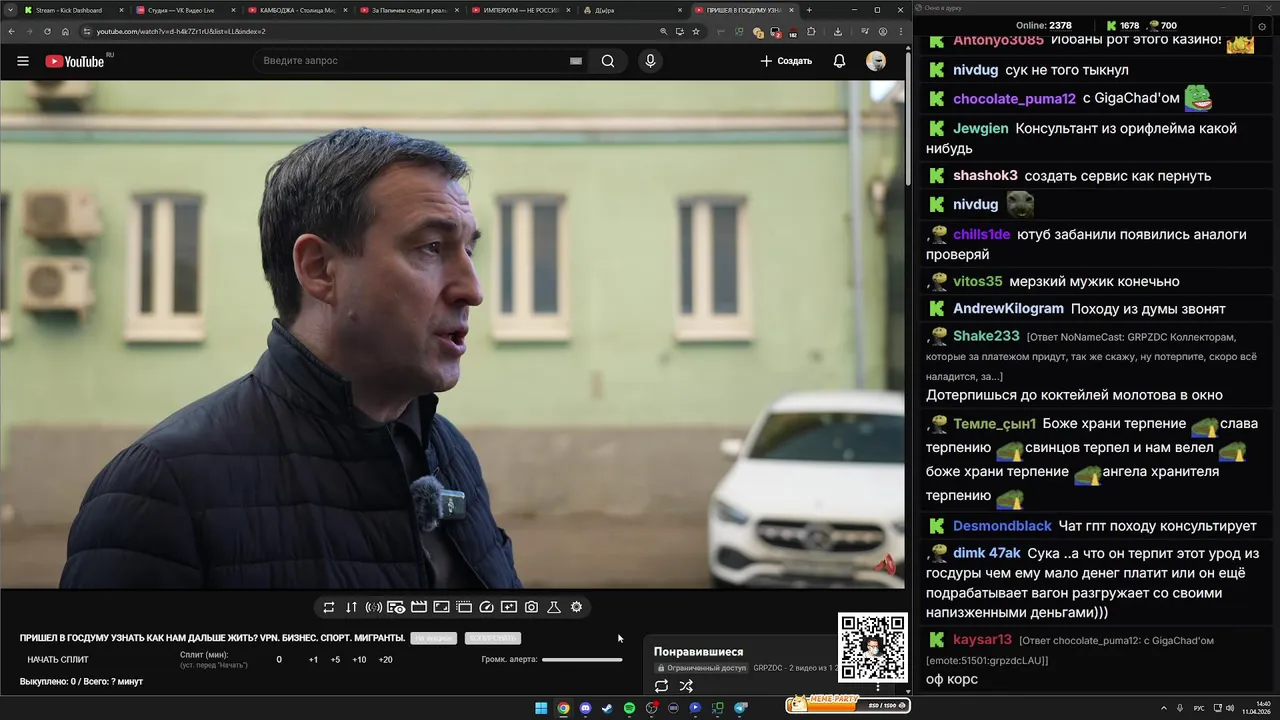This screenshot has width=1280, height=720.
Task: Open Steam from the taskbar
Action: tap(607, 708)
